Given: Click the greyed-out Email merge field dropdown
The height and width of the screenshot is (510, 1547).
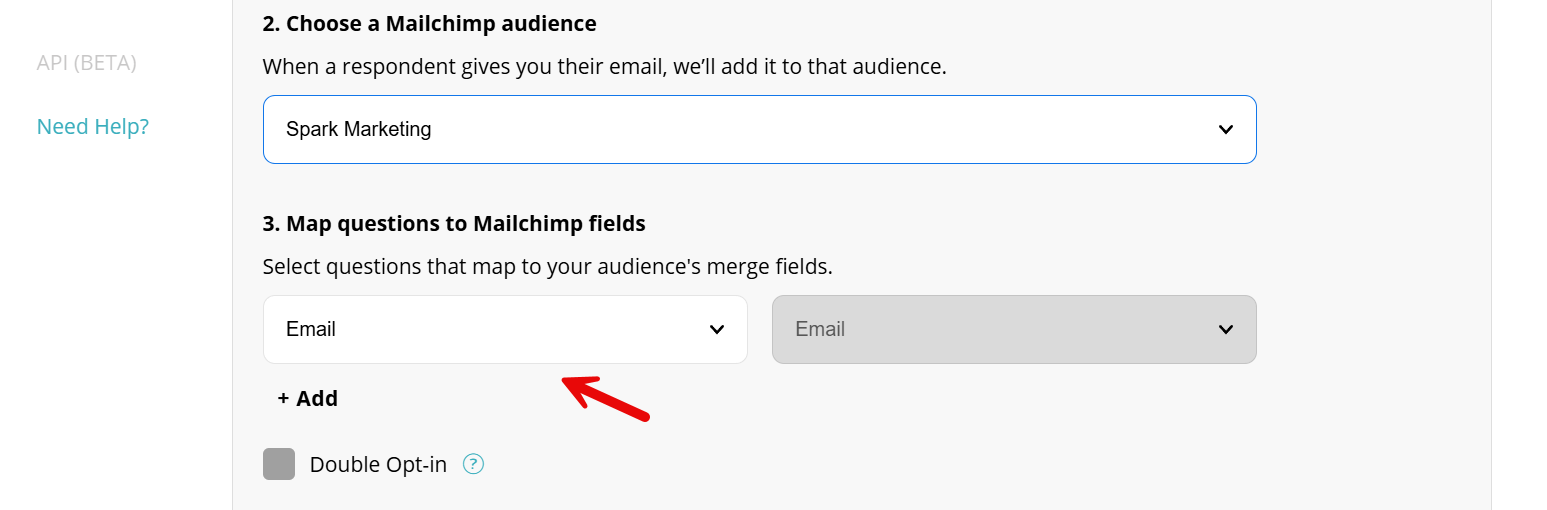Looking at the screenshot, I should tap(1013, 329).
